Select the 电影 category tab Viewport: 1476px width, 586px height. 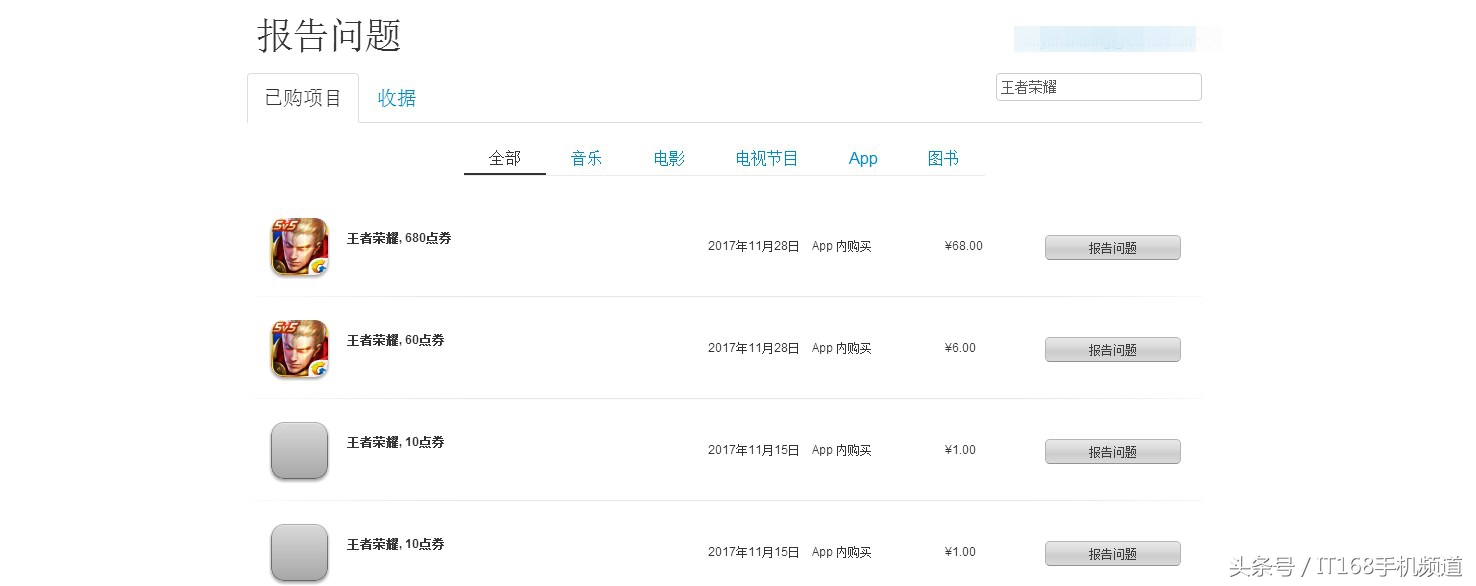[x=668, y=158]
